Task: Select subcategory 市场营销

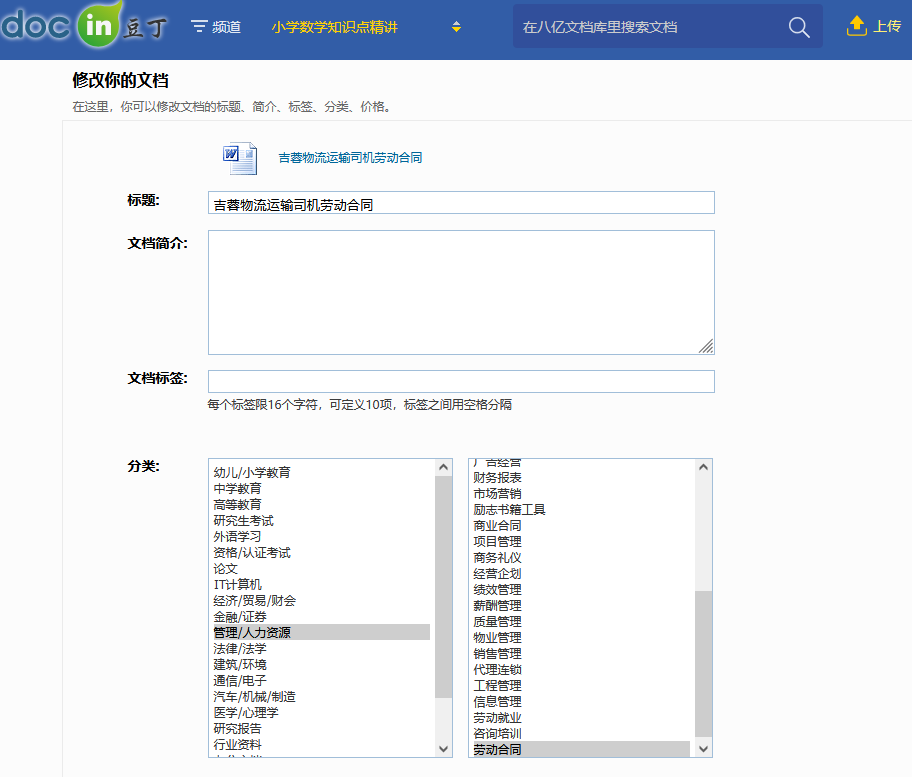Action: (582, 493)
